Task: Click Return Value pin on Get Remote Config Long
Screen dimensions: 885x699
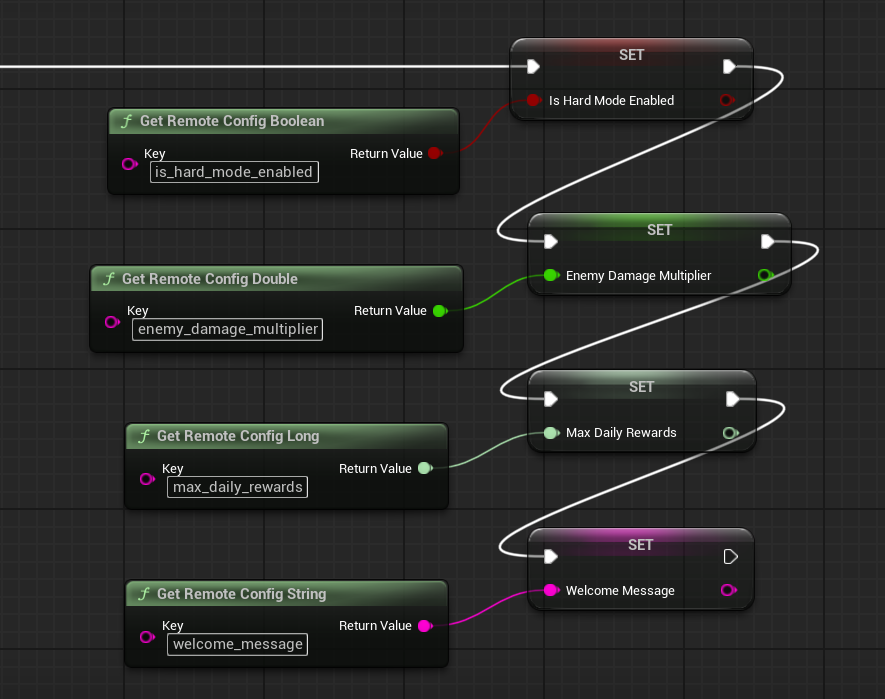Action: (x=424, y=468)
